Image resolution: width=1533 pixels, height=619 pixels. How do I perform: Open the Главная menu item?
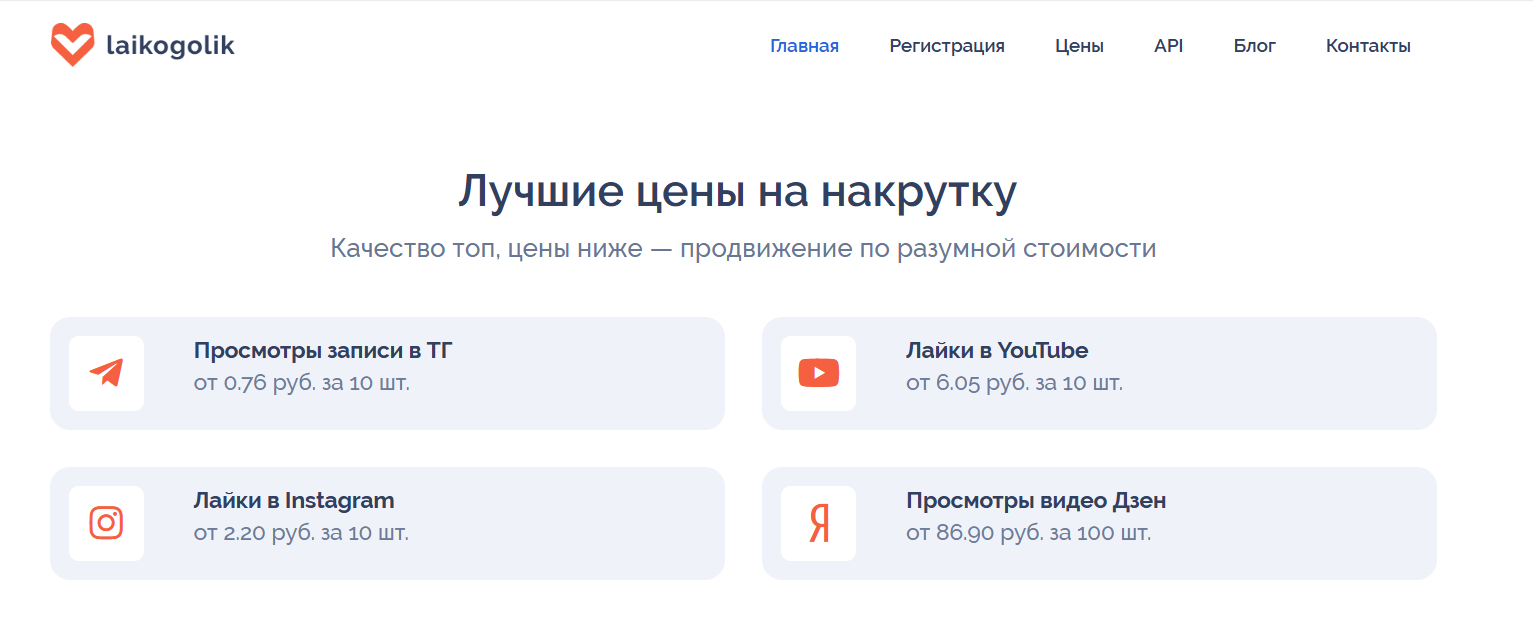tap(804, 46)
